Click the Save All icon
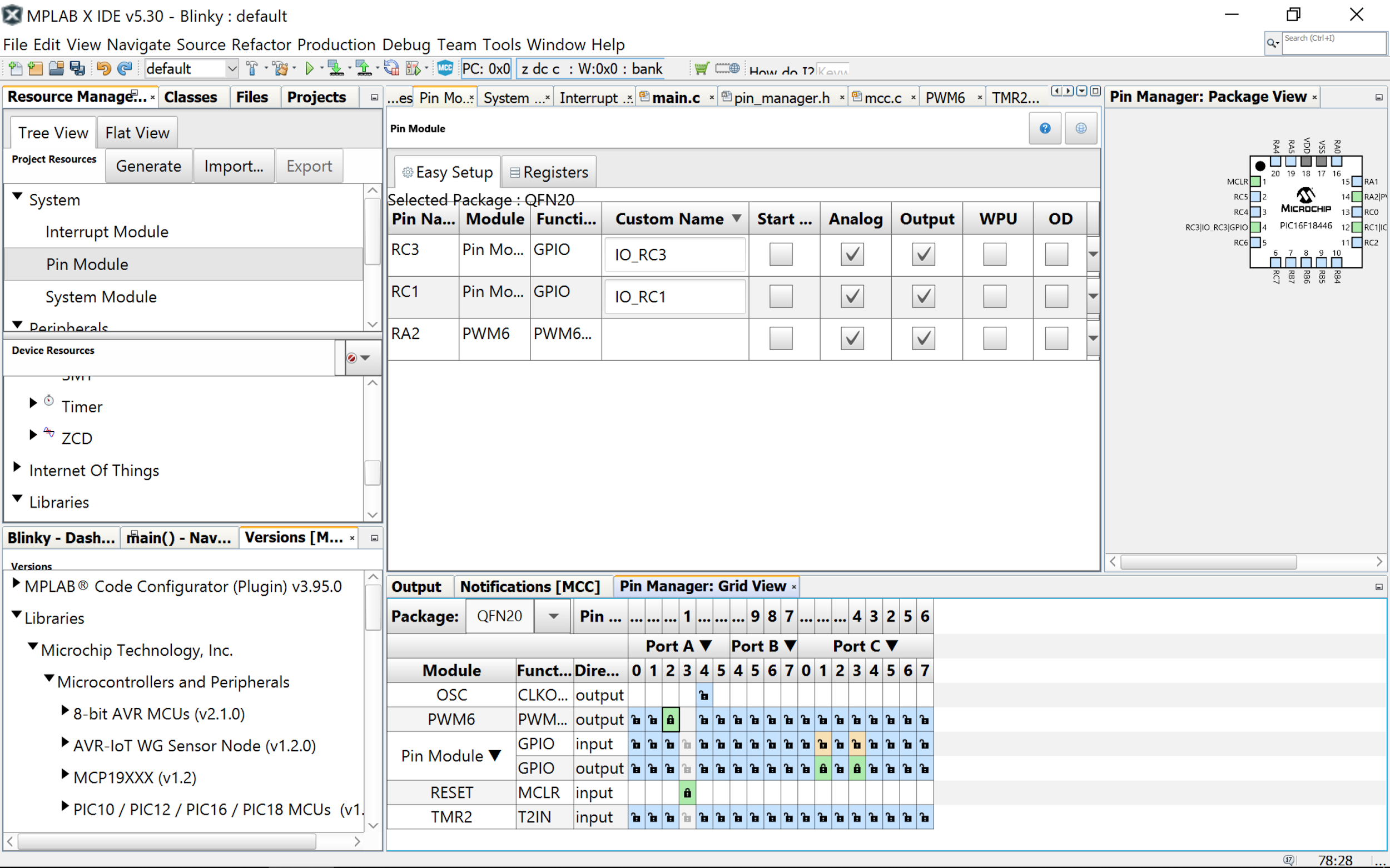 point(77,69)
